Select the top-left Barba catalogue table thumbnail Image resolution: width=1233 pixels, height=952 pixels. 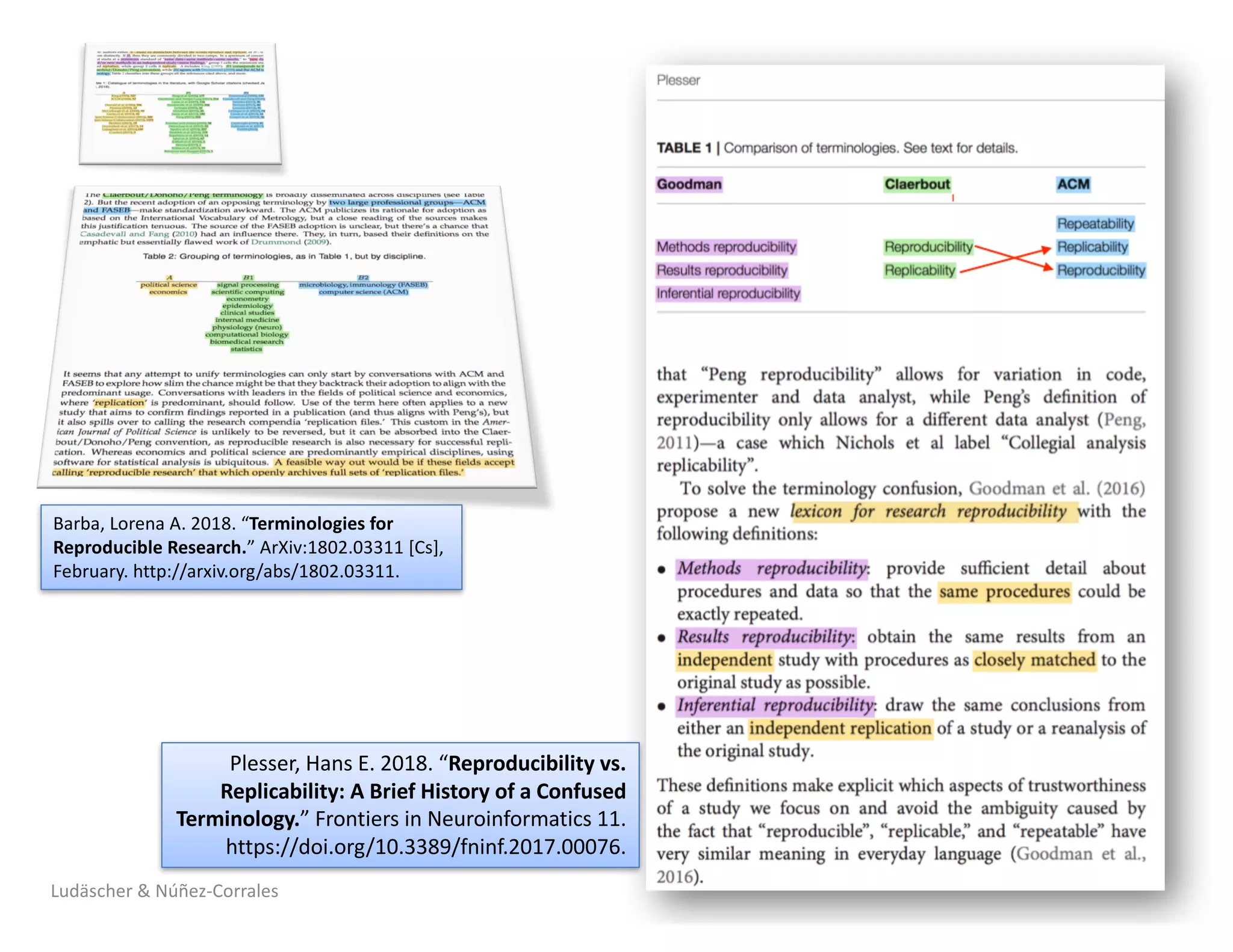pyautogui.click(x=181, y=104)
